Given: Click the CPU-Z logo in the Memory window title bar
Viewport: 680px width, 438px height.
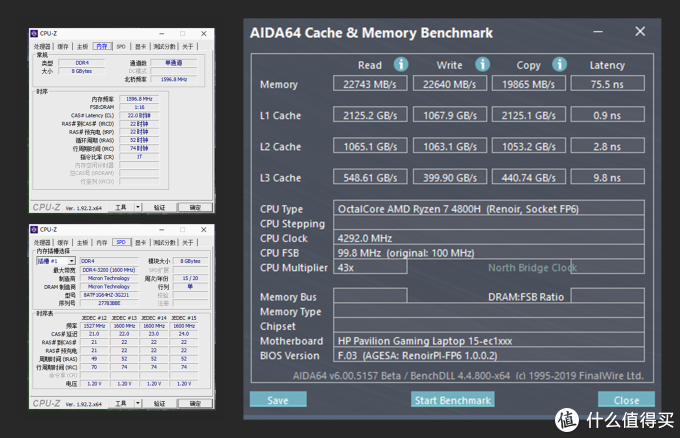Looking at the screenshot, I should (34, 33).
